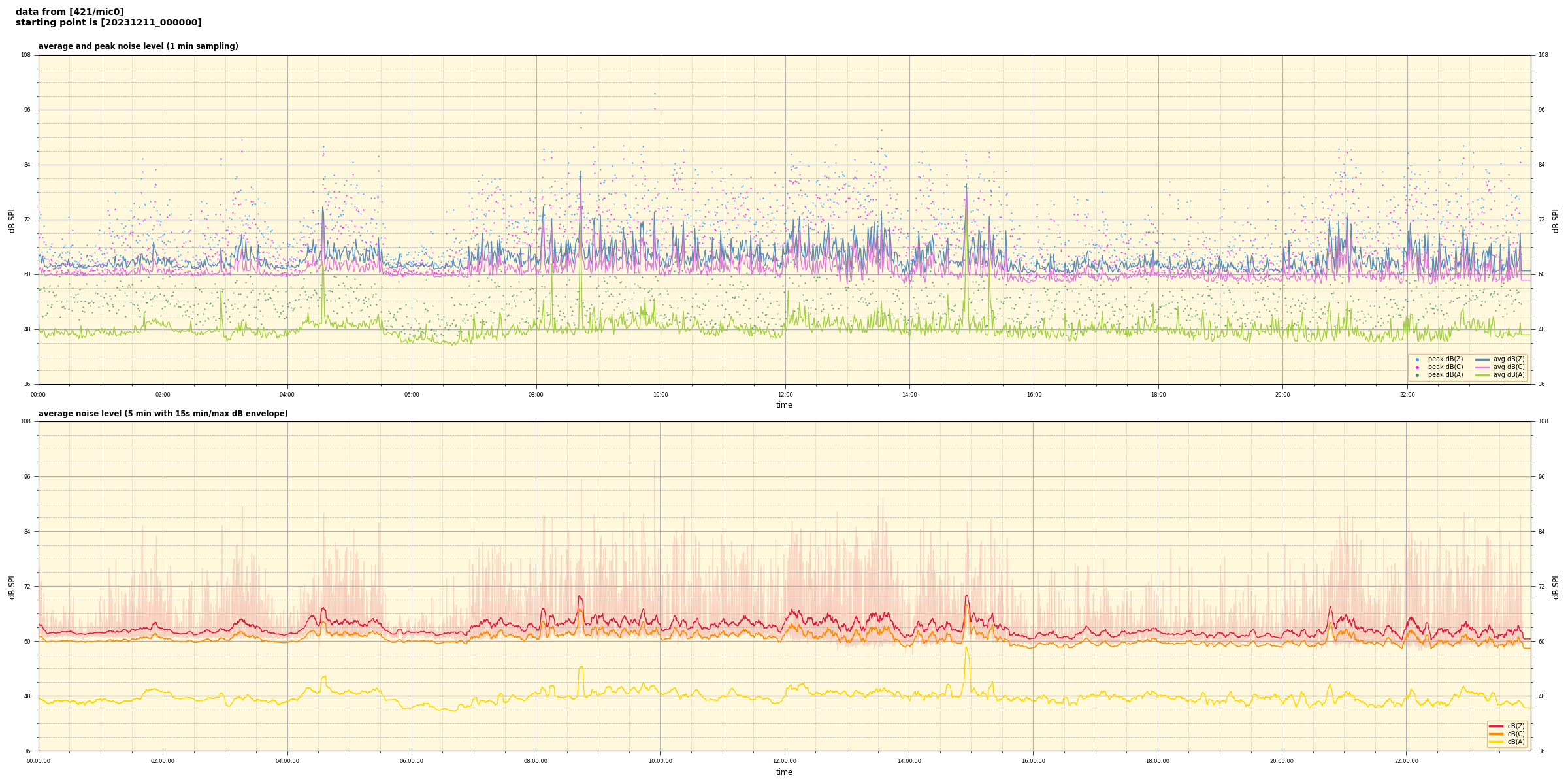Click the 12:00 tick label on upper chart
Viewport: 1568px width, 784px height.
pyautogui.click(x=785, y=395)
